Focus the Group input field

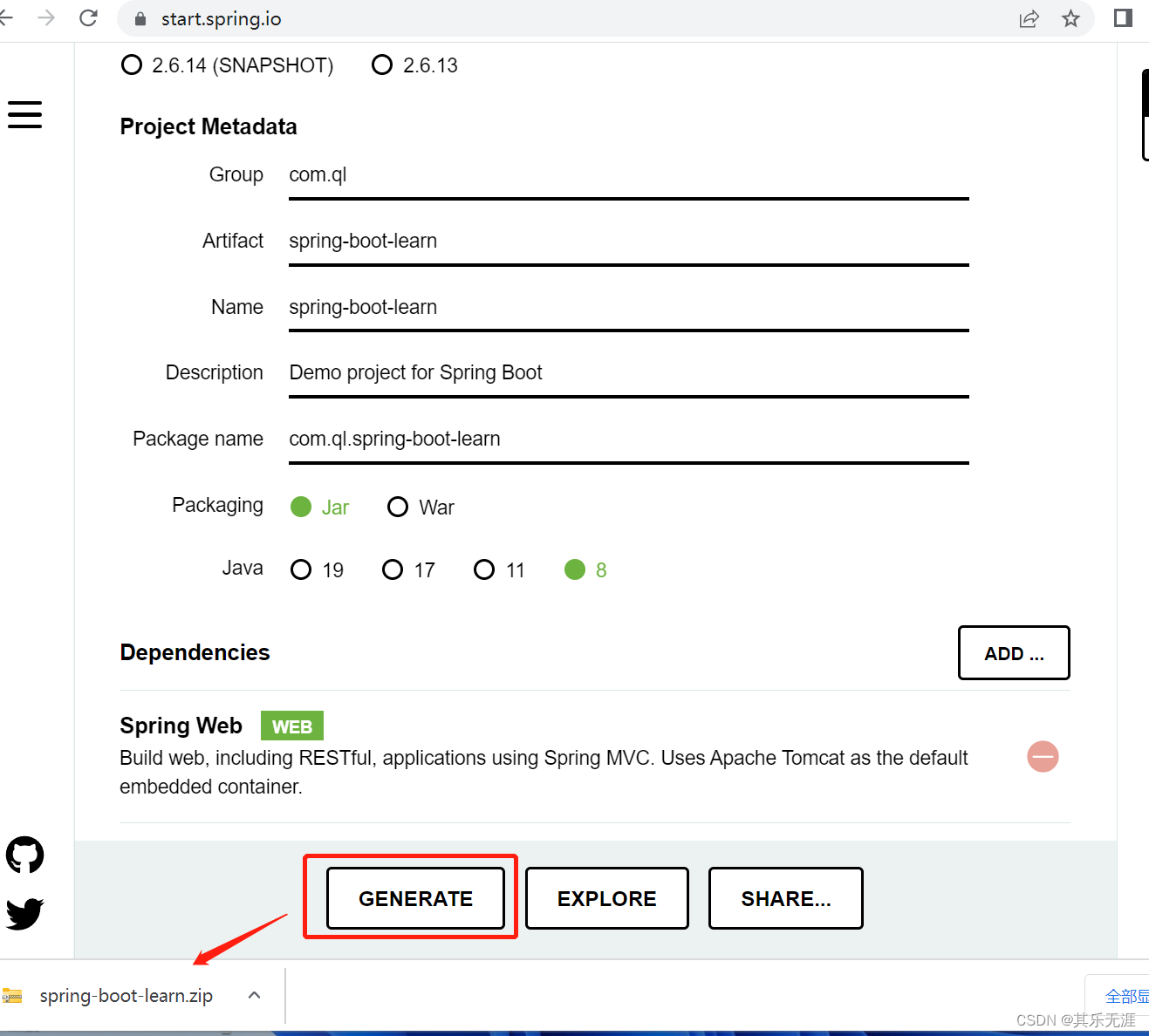pos(629,176)
